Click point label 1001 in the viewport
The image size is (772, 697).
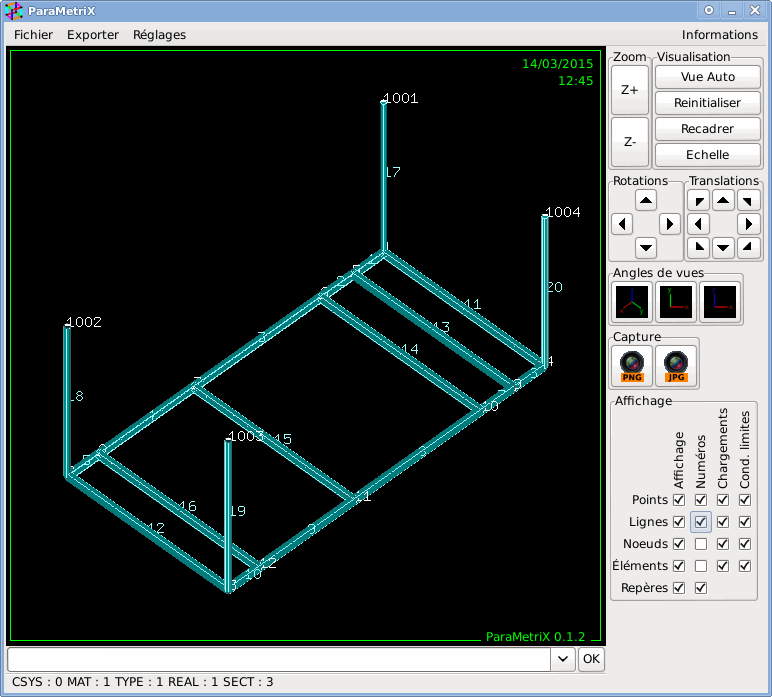401,98
